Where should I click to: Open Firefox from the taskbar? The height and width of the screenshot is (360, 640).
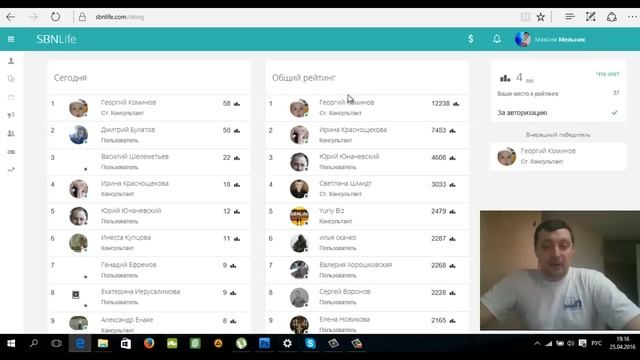click(149, 344)
